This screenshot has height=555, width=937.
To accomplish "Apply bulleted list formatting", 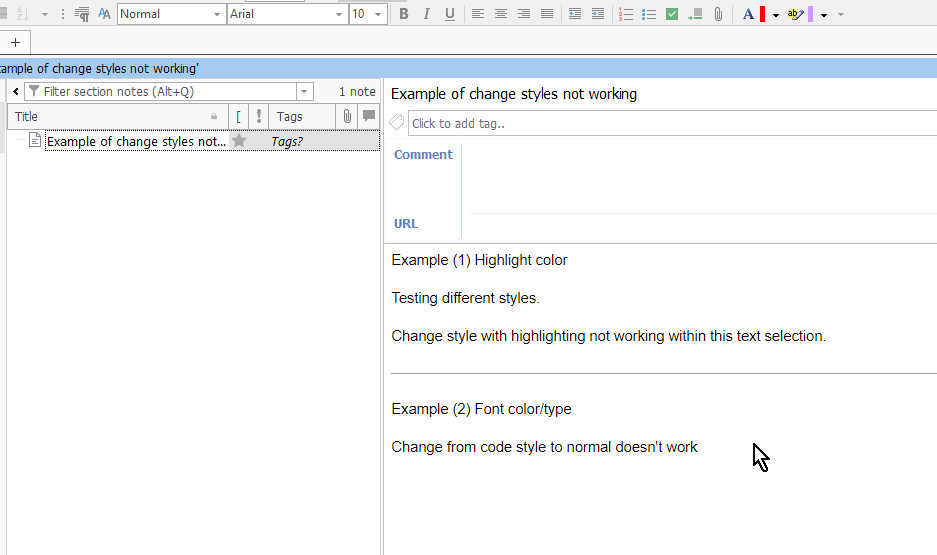I will (x=648, y=14).
